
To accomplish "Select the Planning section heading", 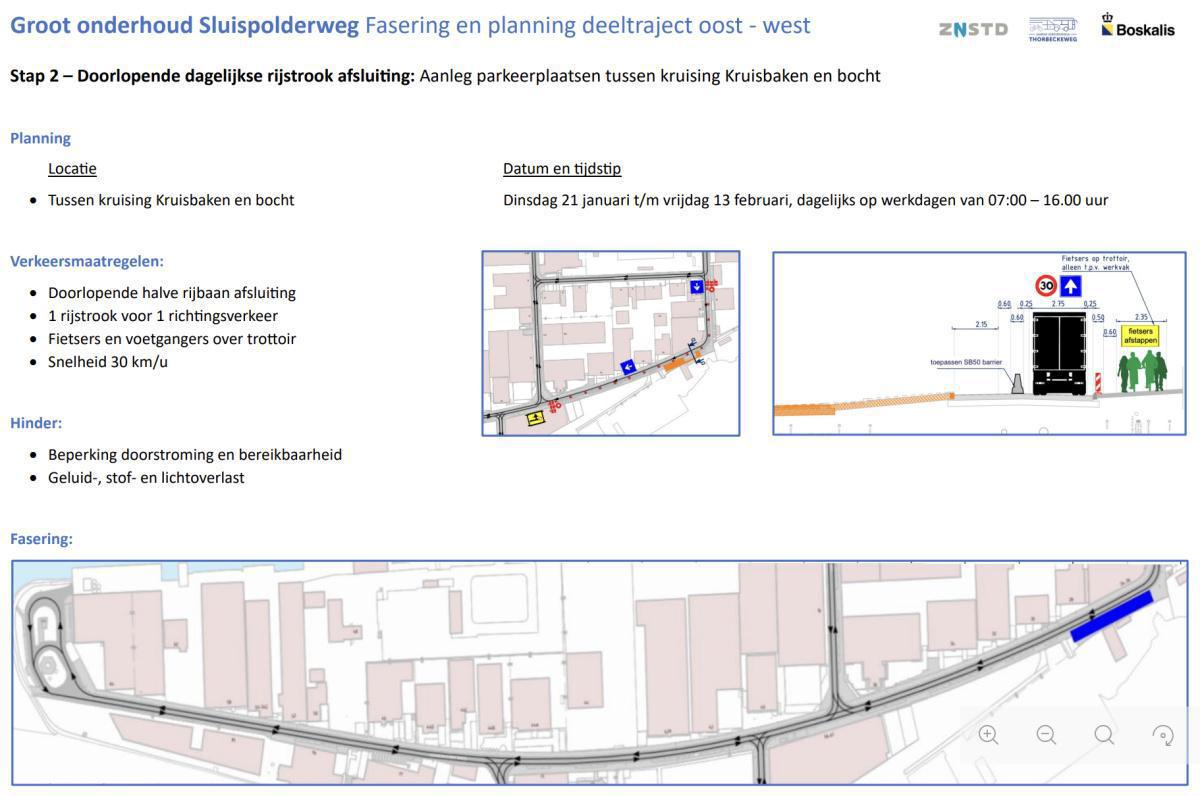I will click(40, 137).
